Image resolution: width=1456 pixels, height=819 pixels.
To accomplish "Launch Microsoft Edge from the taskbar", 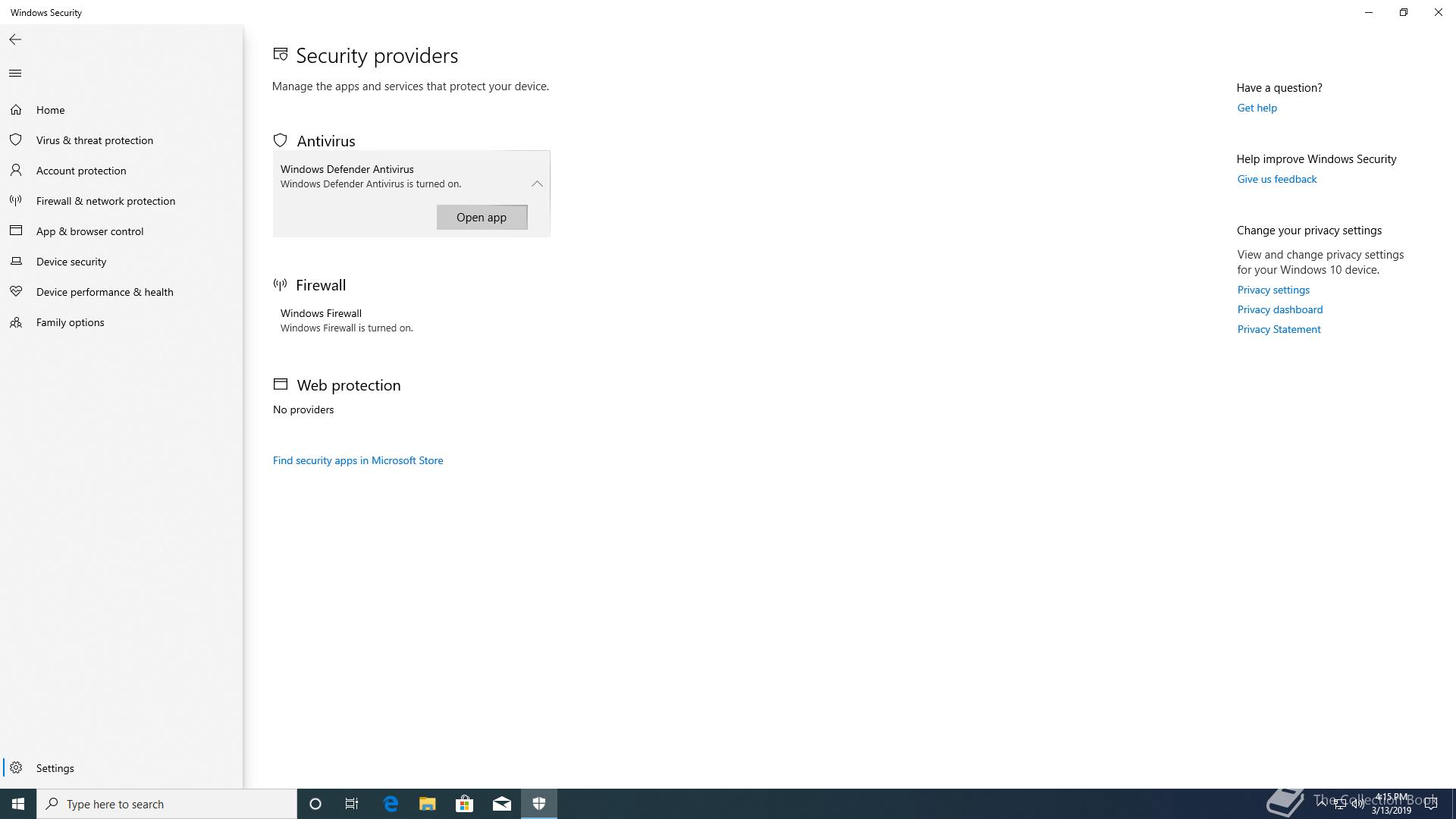I will click(x=391, y=804).
